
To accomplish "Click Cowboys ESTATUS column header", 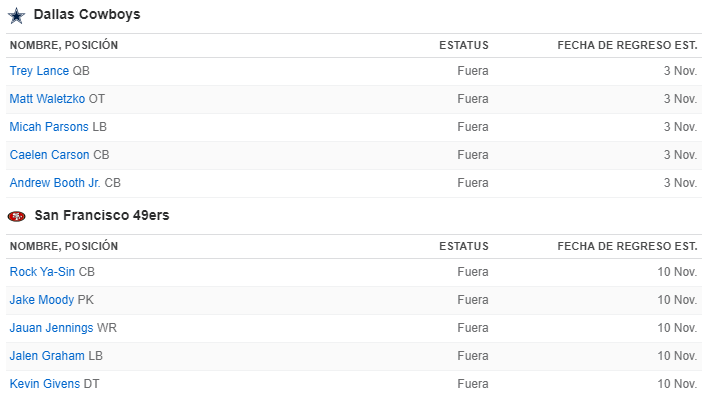I will pyautogui.click(x=464, y=45).
